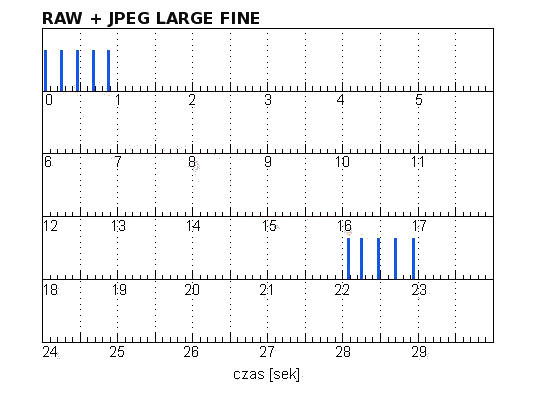The width and height of the screenshot is (538, 398).
Task: Click the axis number 18
Action: [50, 290]
